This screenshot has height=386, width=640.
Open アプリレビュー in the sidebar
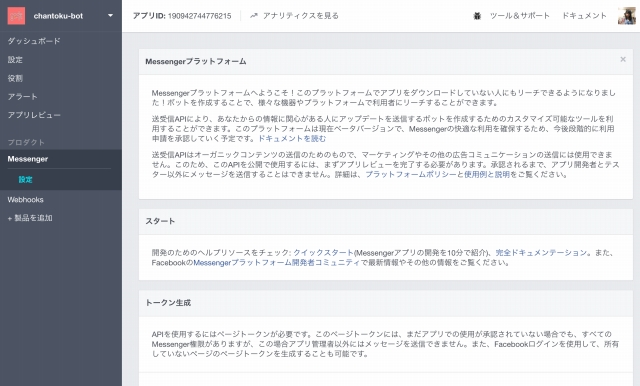click(x=34, y=115)
